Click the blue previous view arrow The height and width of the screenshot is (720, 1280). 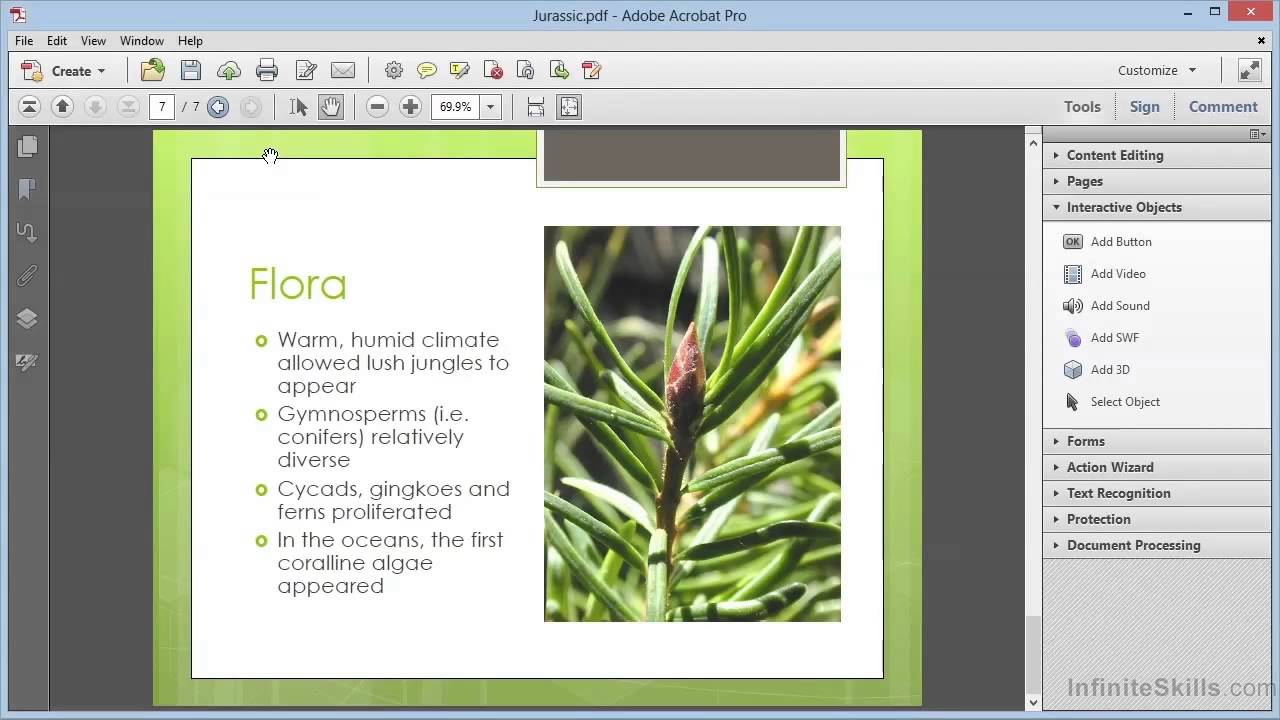[x=218, y=106]
